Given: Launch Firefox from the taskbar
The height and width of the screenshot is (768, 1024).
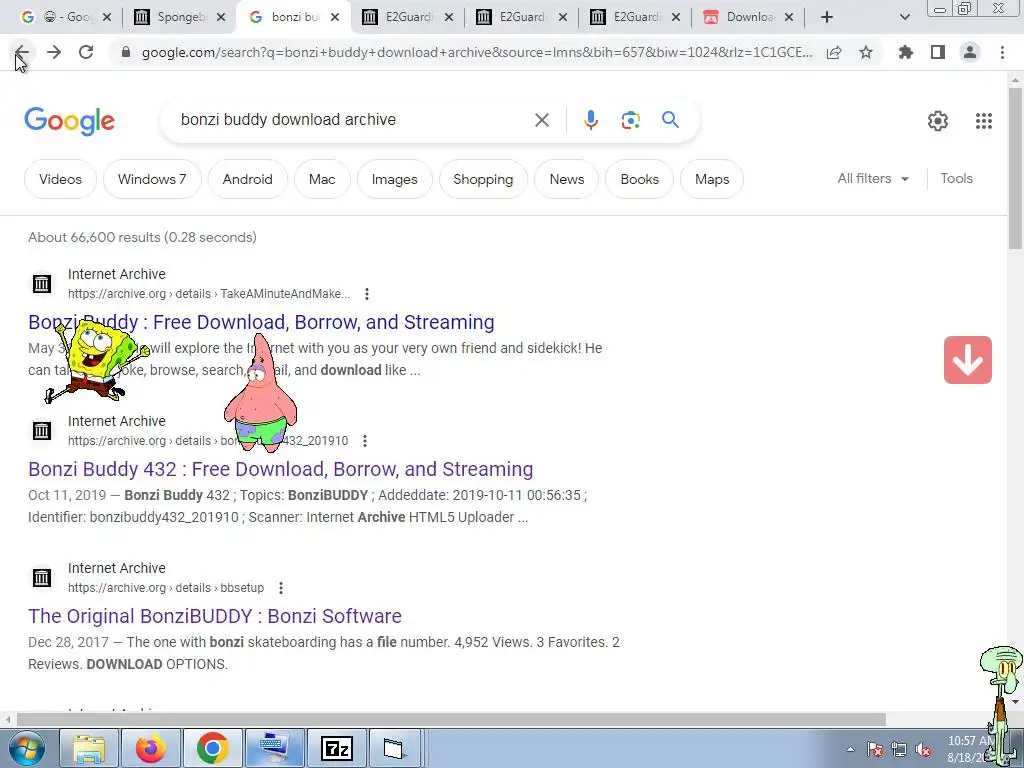Looking at the screenshot, I should tap(150, 748).
